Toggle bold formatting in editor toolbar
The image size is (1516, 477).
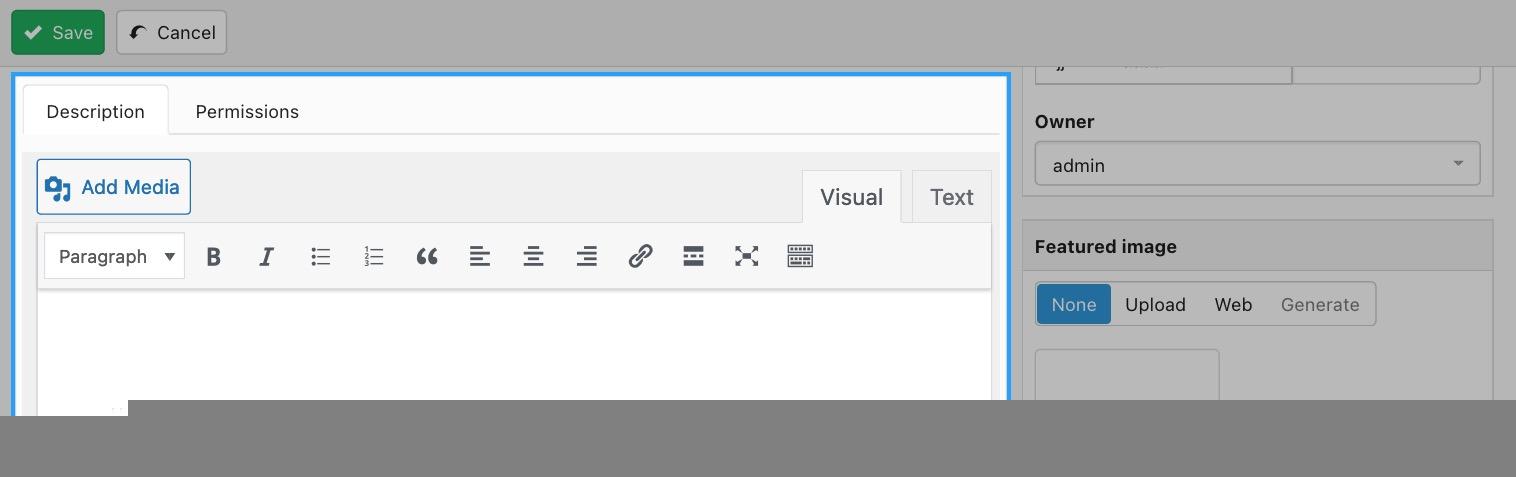(x=213, y=257)
